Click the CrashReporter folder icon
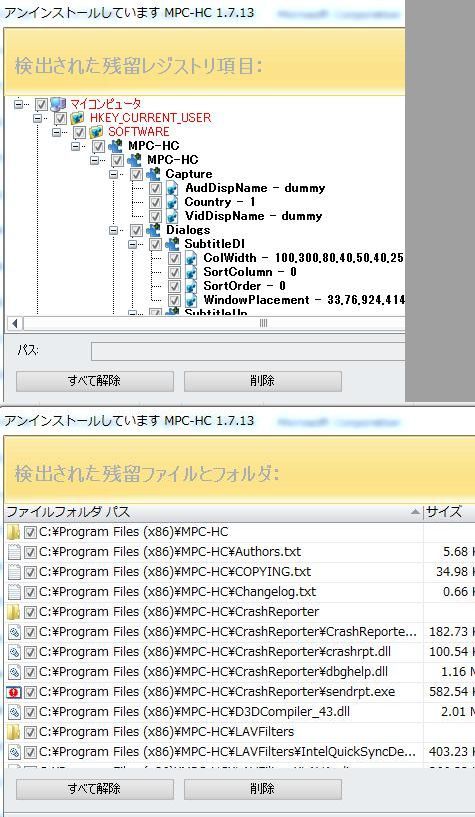Screen dimensions: 475x817 14,612
